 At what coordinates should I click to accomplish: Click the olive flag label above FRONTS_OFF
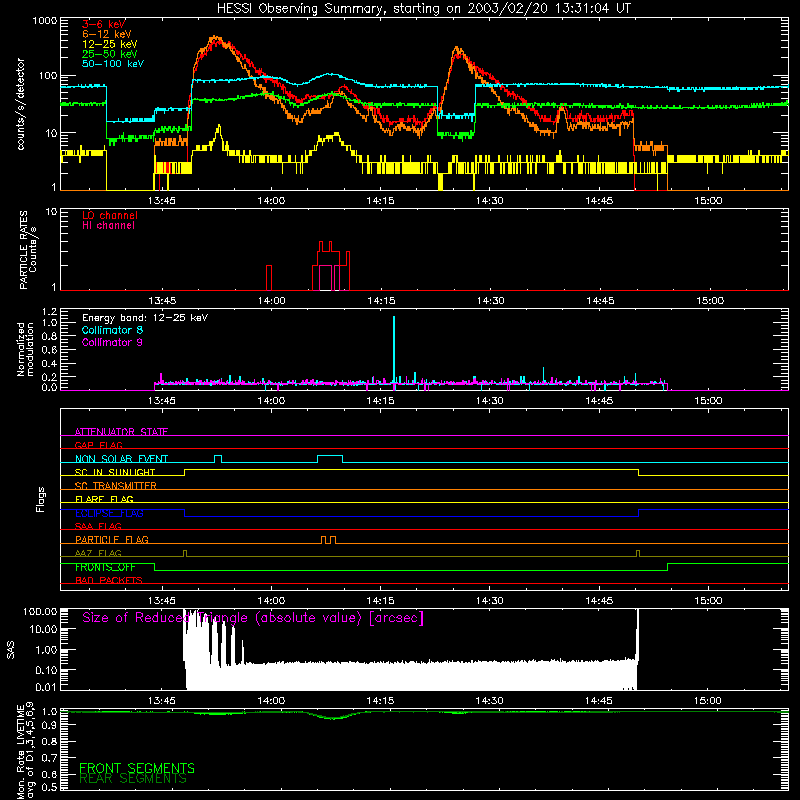[98, 553]
